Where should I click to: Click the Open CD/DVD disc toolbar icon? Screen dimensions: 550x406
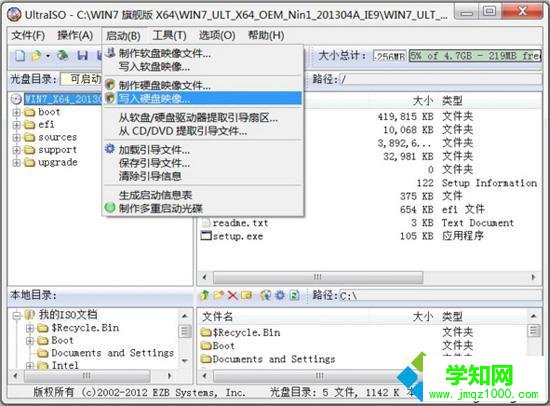pyautogui.click(x=62, y=55)
